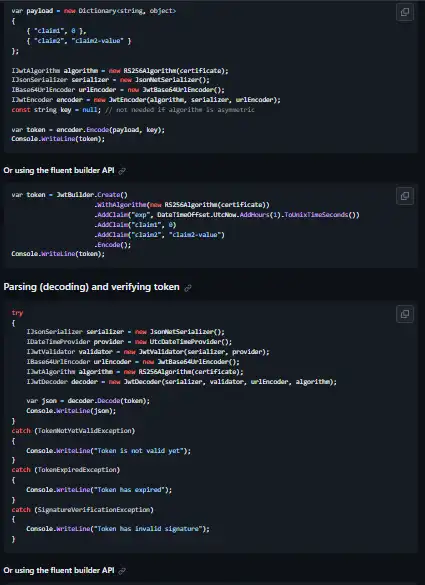Click anchor icon of fluent builder heading above JwtBuilder.Create
The width and height of the screenshot is (425, 585).
122,171
